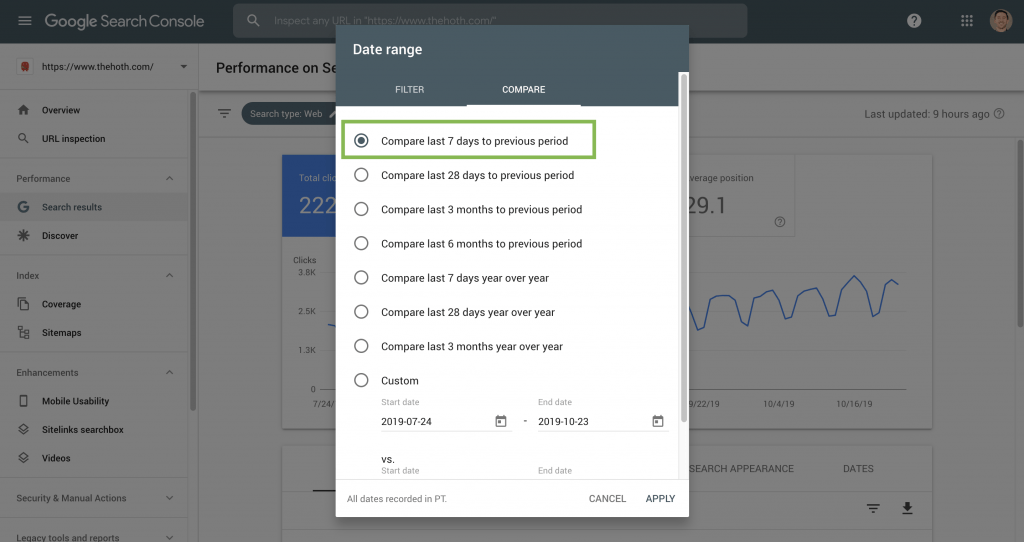Open the hamburger main menu
The height and width of the screenshot is (542, 1024).
click(x=25, y=21)
